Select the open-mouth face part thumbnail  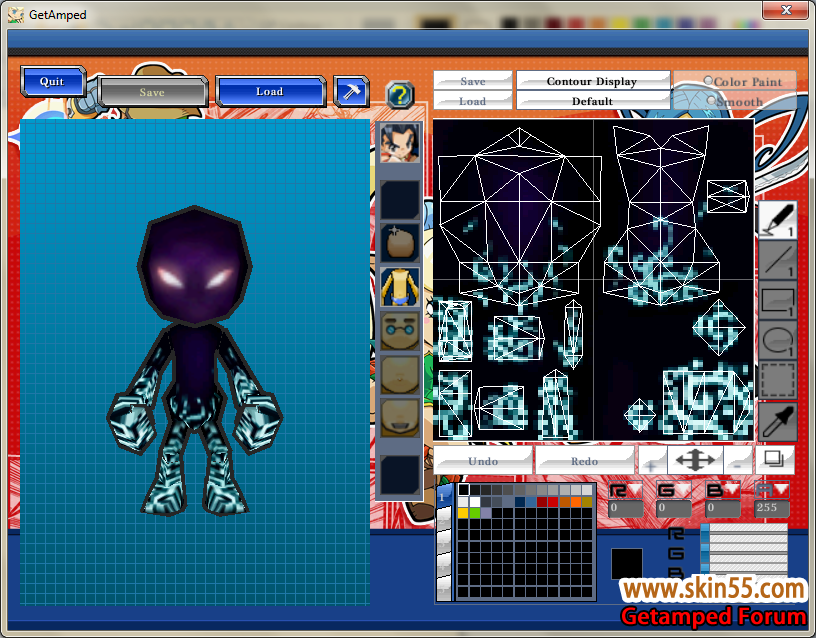click(399, 418)
